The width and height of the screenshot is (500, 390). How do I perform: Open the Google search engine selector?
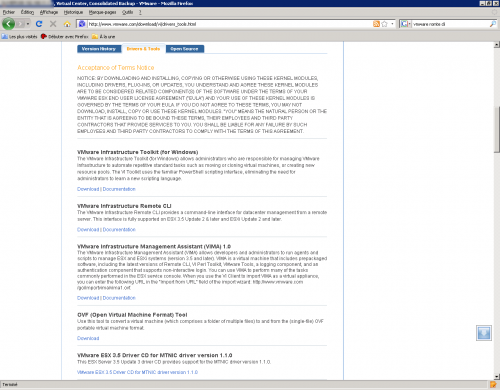point(406,24)
